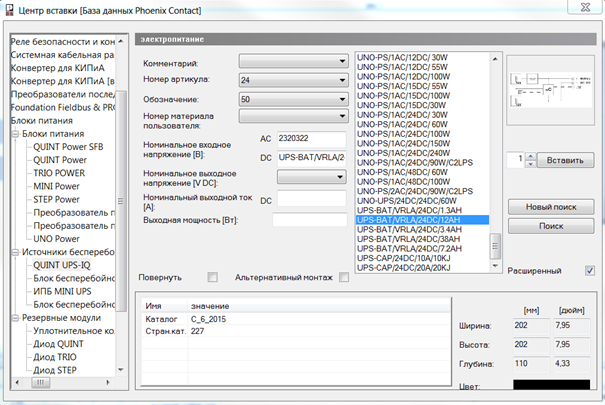605x405 pixels.
Task: Click the AC input voltage field
Action: click(312, 139)
